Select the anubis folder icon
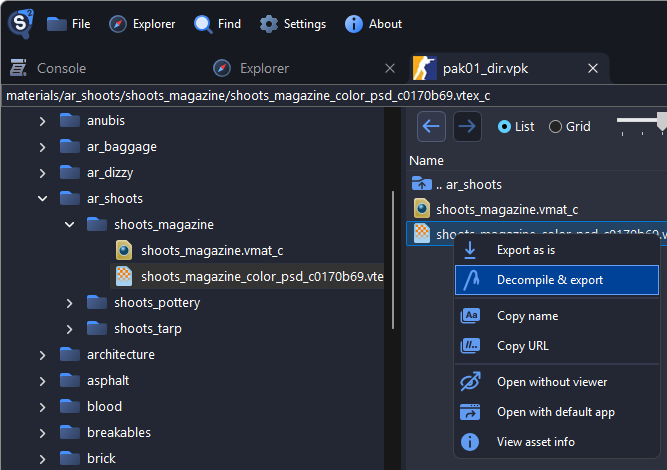The width and height of the screenshot is (667, 470). coord(70,120)
